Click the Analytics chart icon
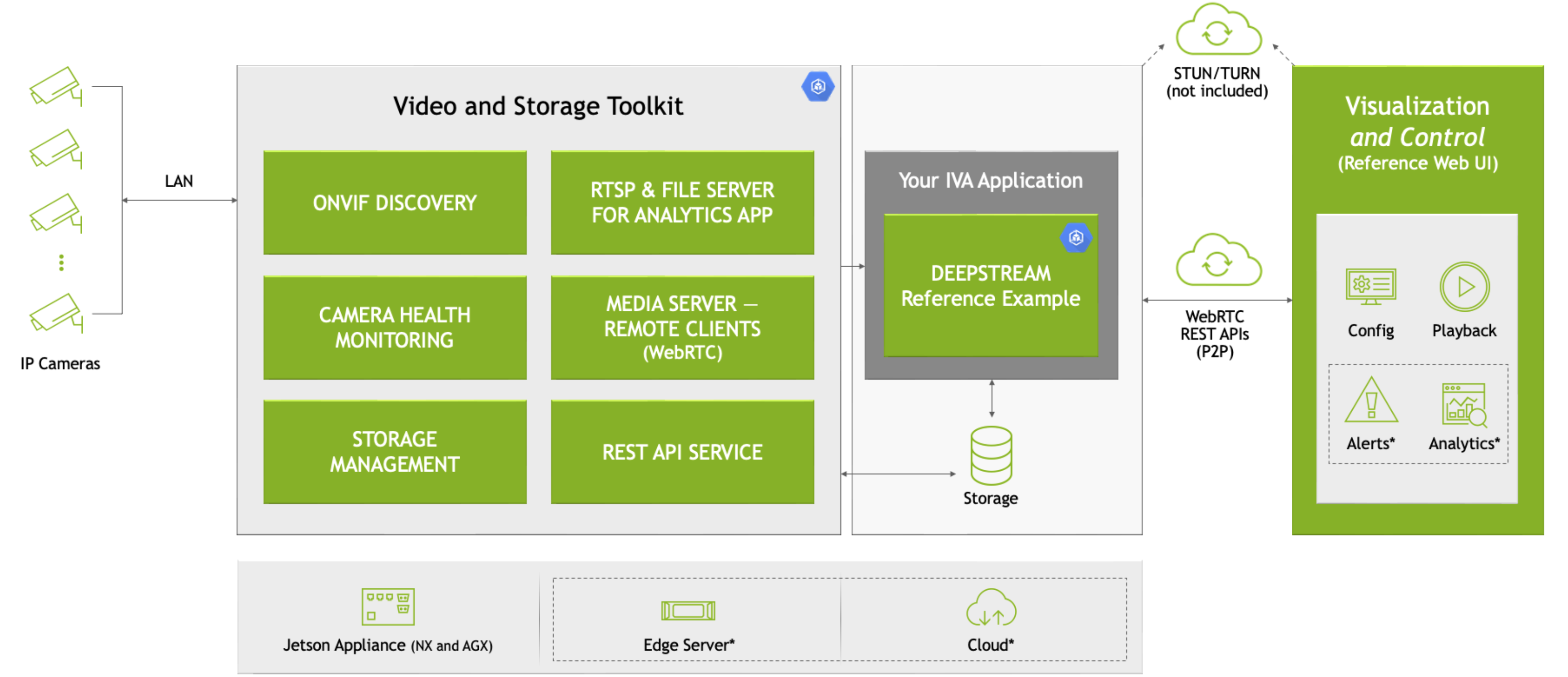This screenshot has height=677, width=1568. coord(1464,404)
